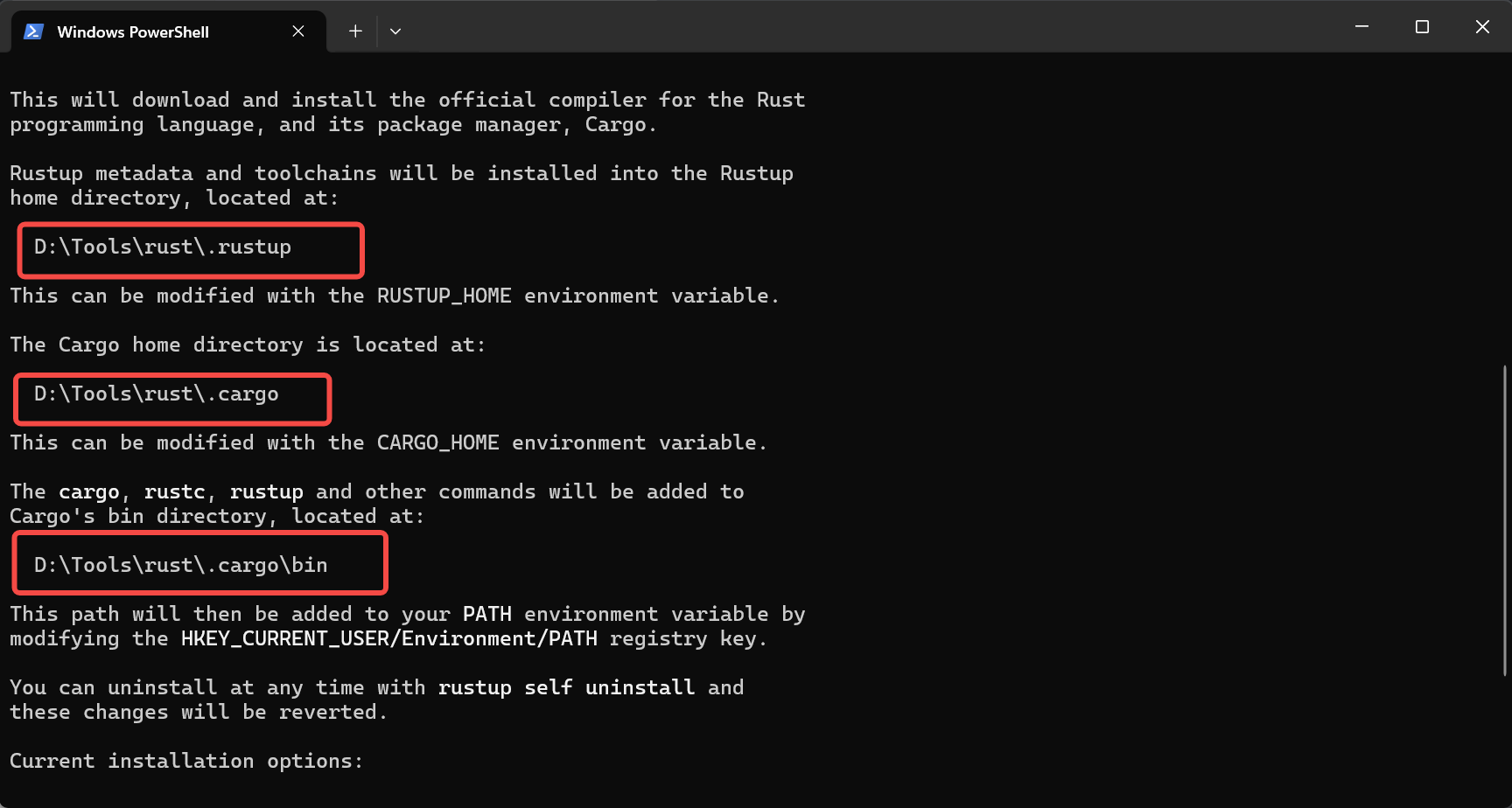This screenshot has width=1512, height=808.
Task: Expand the new tab profile dropdown
Action: point(395,31)
